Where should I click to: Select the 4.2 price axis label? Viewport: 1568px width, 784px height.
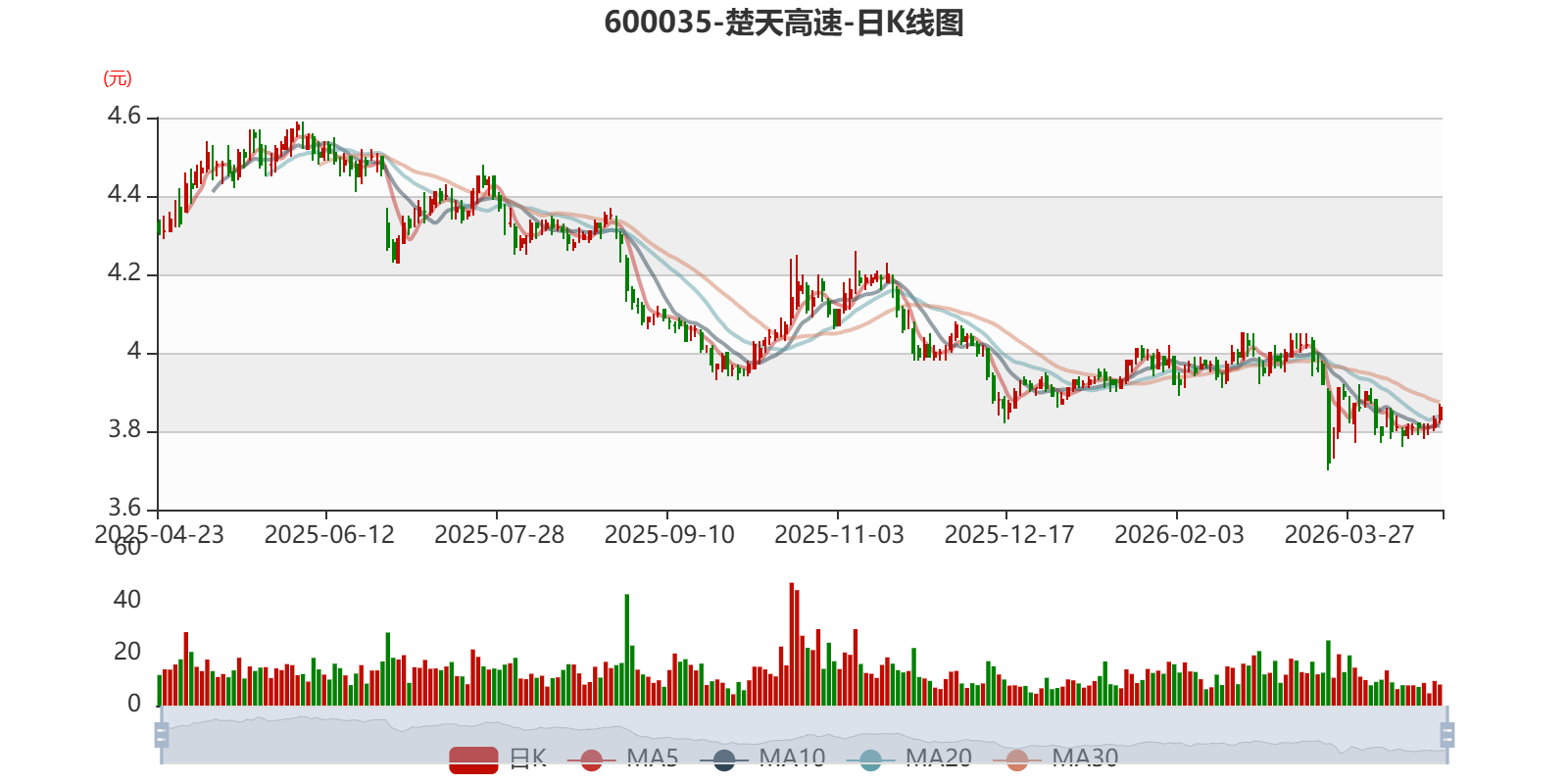[124, 273]
